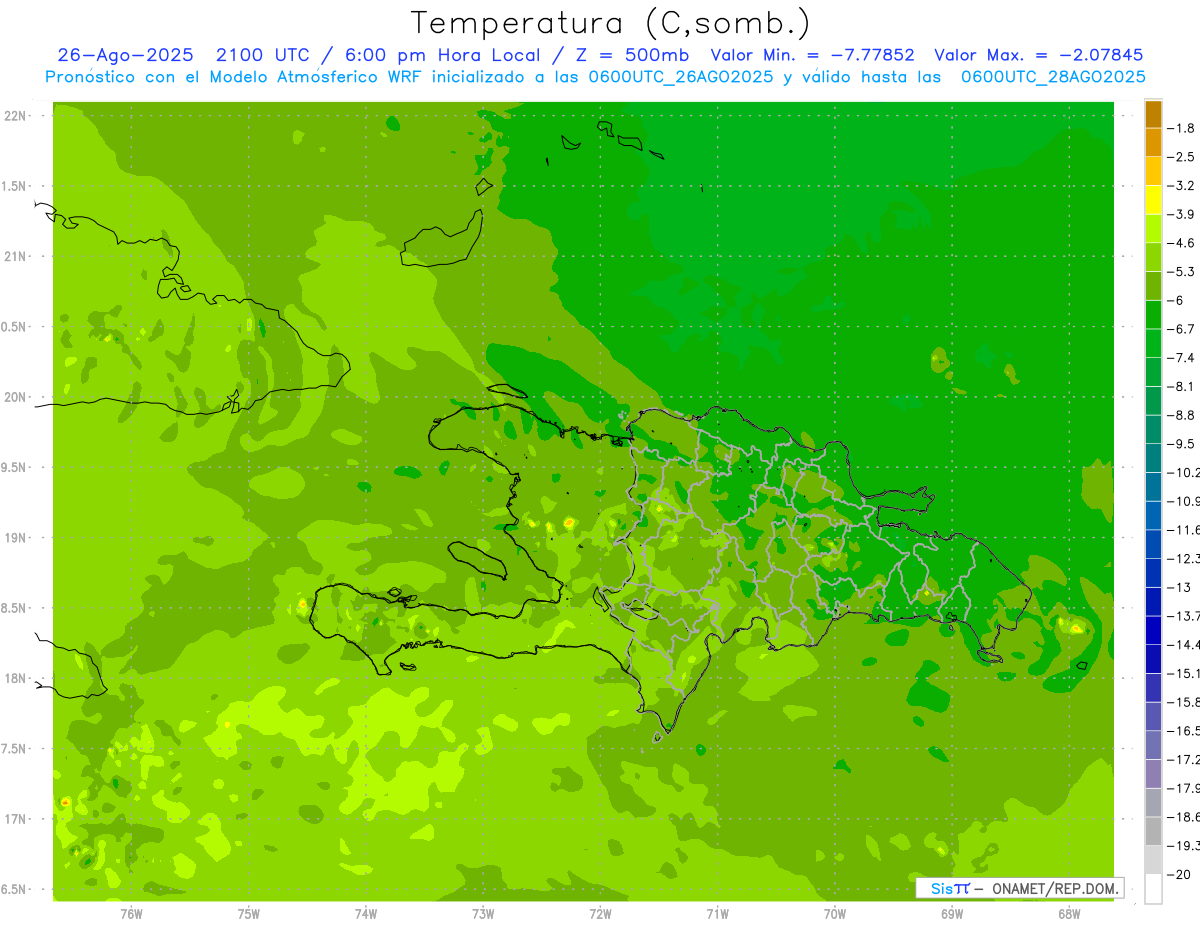This screenshot has width=1200, height=927.
Task: Pick the orange legend segment between -1.8 and -2.5
Action: coord(1153,143)
